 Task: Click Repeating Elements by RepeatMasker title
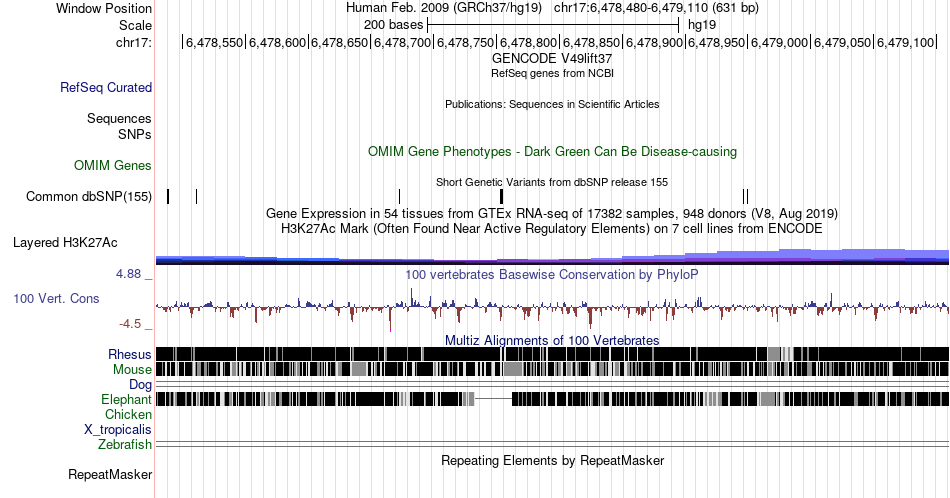coord(552,460)
